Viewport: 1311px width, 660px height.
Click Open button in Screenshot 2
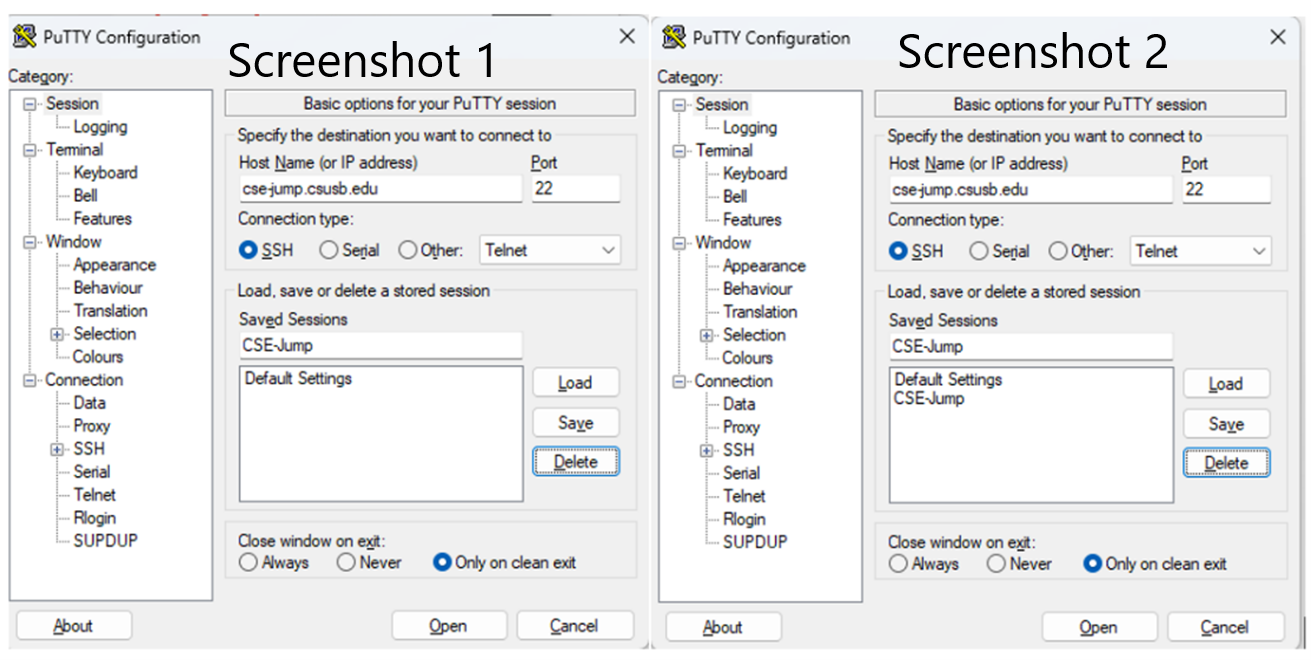[1099, 627]
